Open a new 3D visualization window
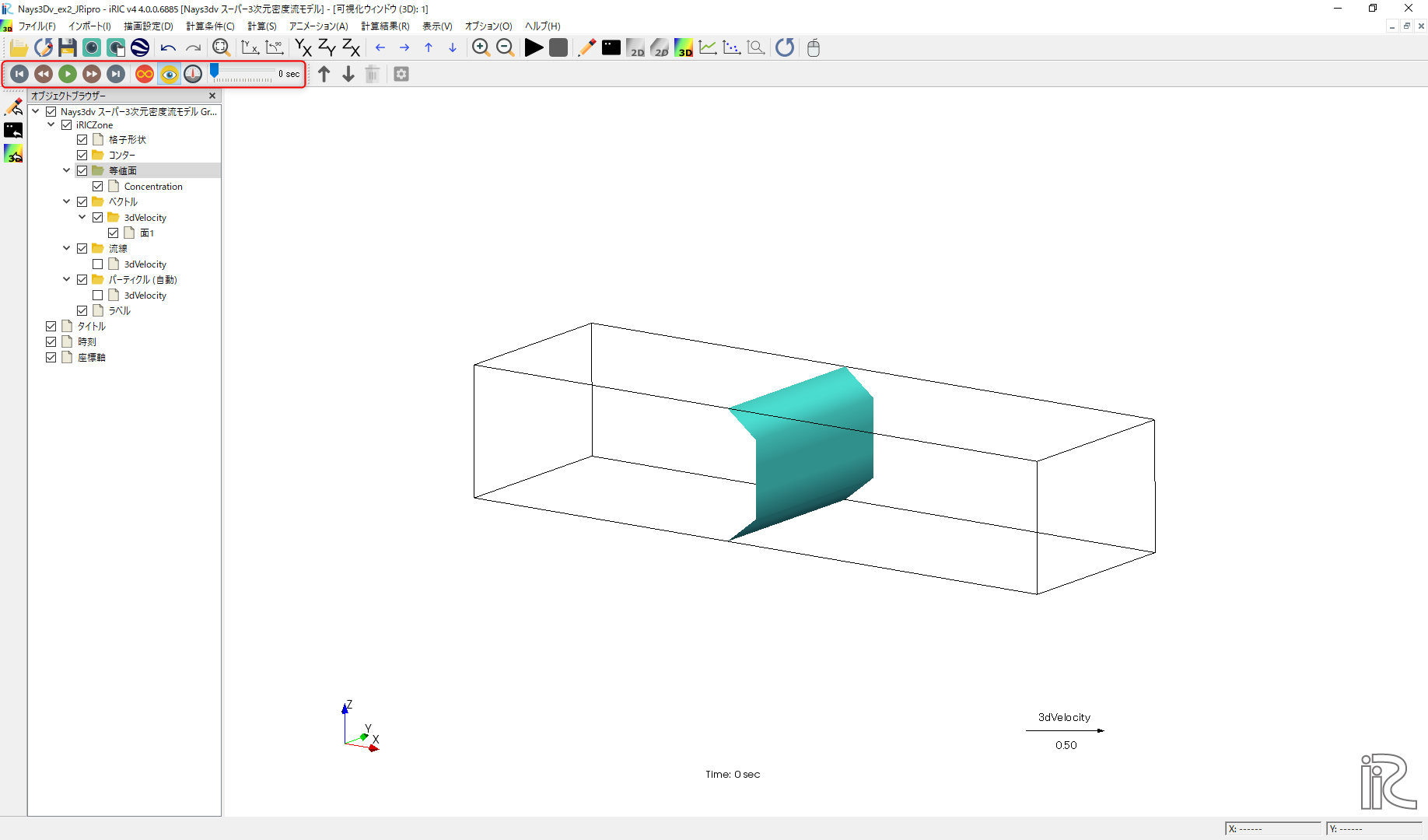1428x840 pixels. (x=684, y=48)
